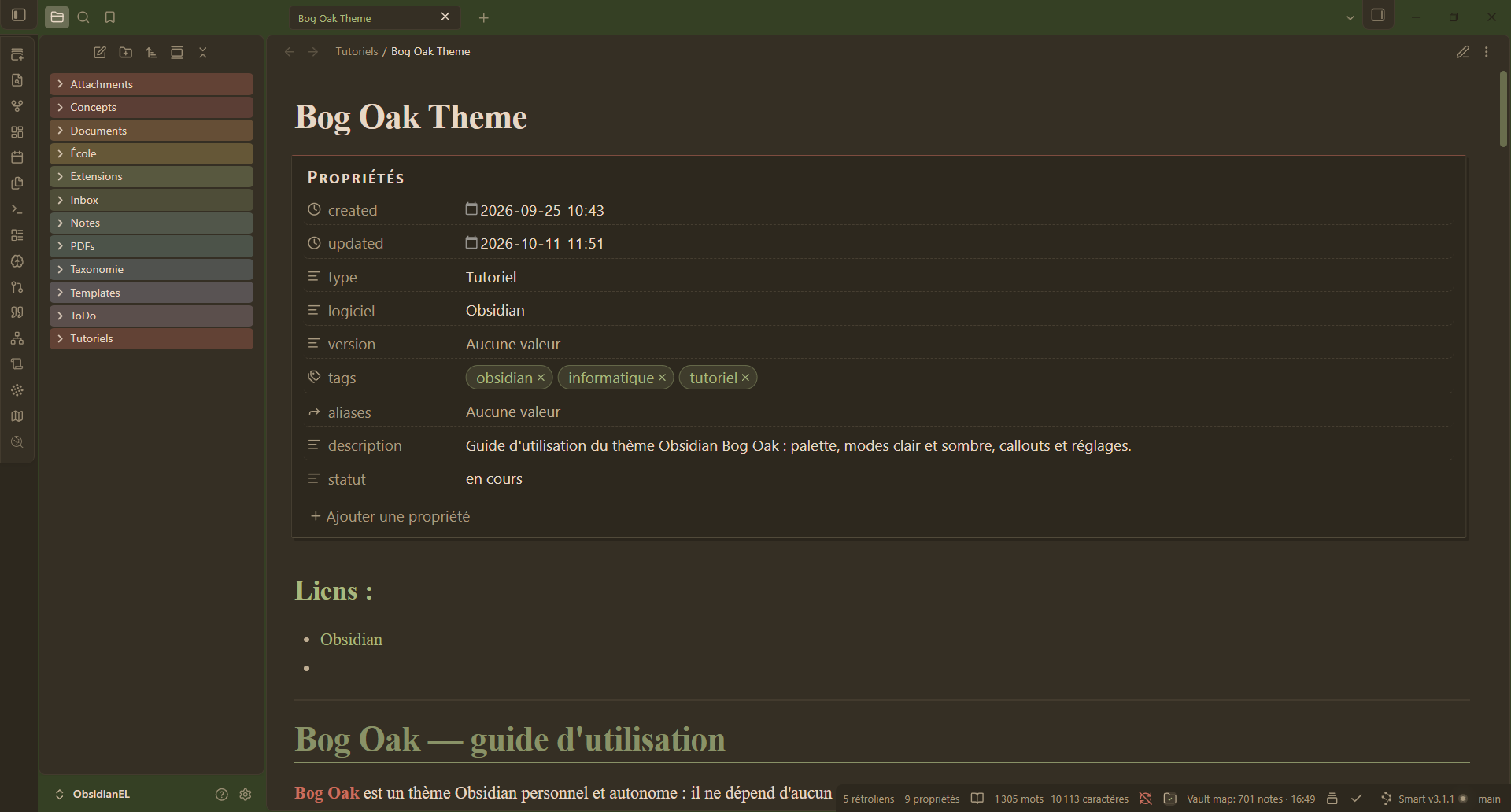This screenshot has height=812, width=1511.
Task: Open the Obsidian link under Liens
Action: (351, 640)
